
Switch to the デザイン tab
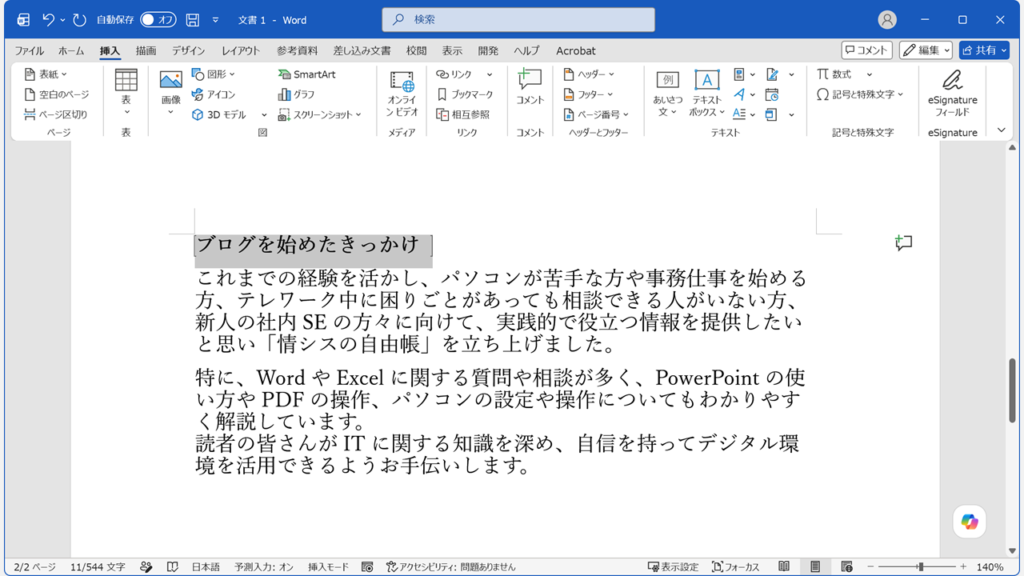click(x=188, y=50)
